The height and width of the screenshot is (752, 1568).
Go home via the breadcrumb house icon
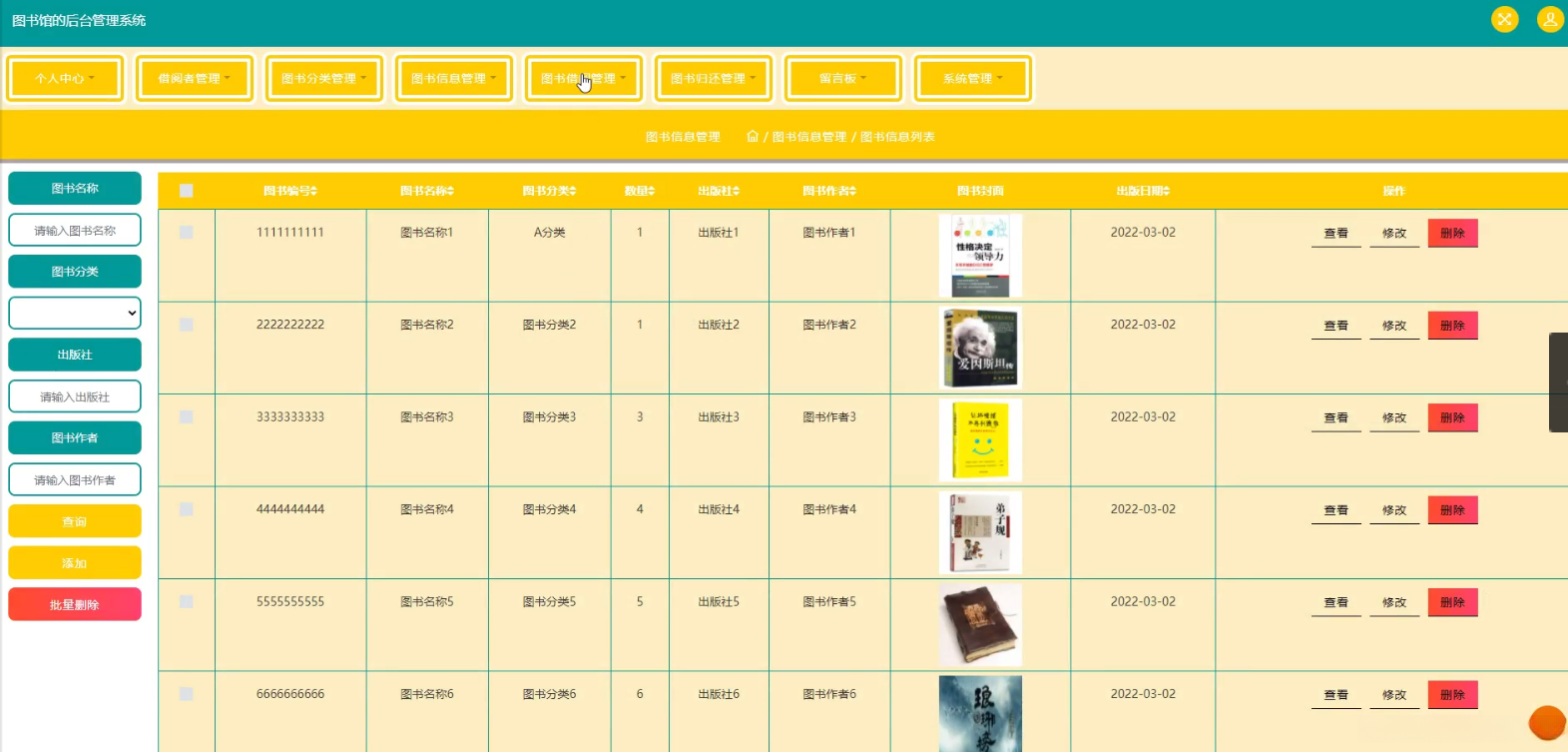click(x=753, y=137)
